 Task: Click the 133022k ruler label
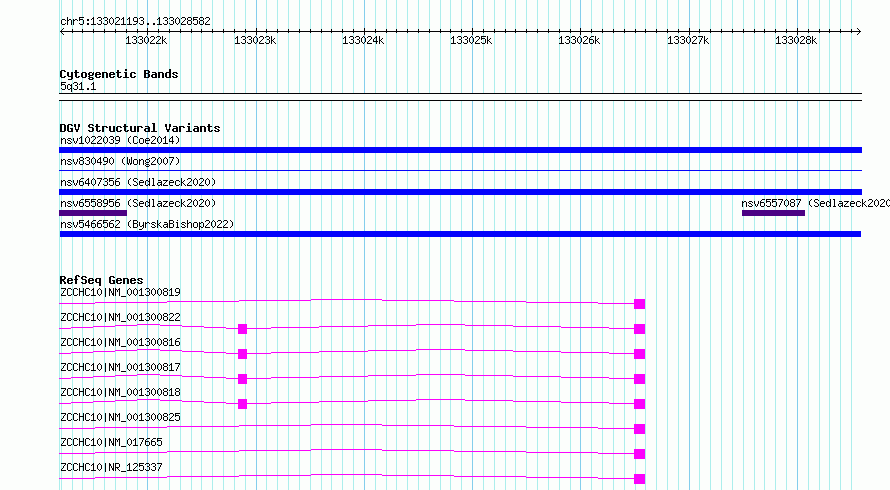(x=146, y=40)
